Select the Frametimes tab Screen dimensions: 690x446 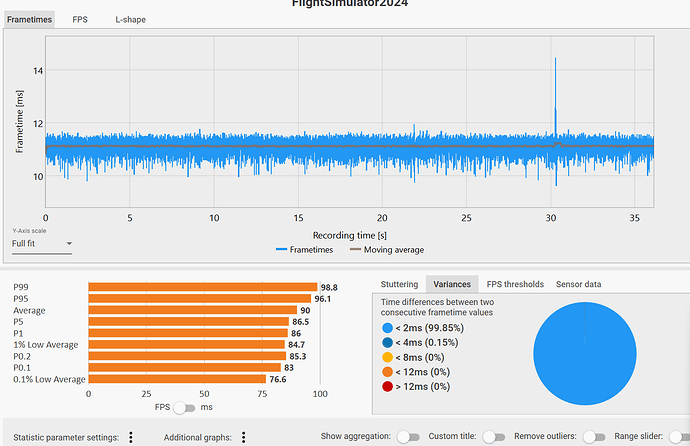pos(29,19)
